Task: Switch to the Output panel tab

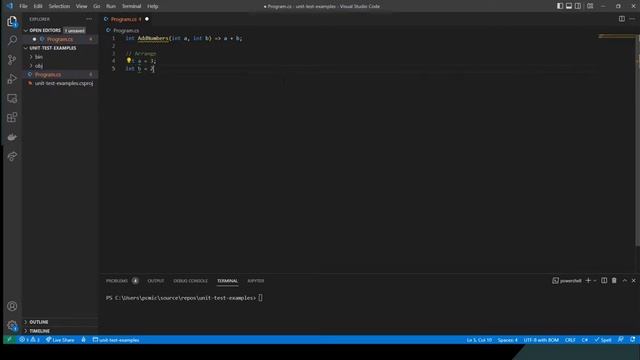Action: (x=156, y=281)
